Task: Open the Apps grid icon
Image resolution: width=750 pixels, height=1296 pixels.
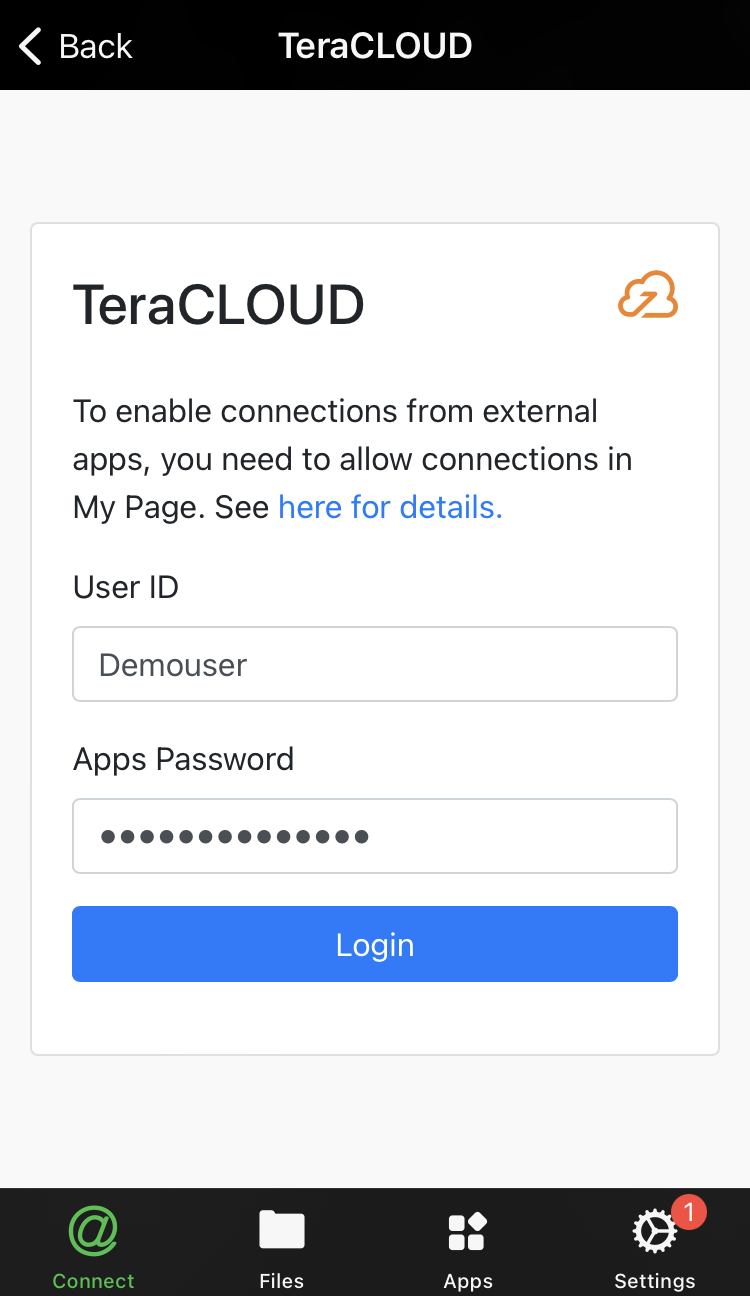Action: pyautogui.click(x=468, y=1231)
